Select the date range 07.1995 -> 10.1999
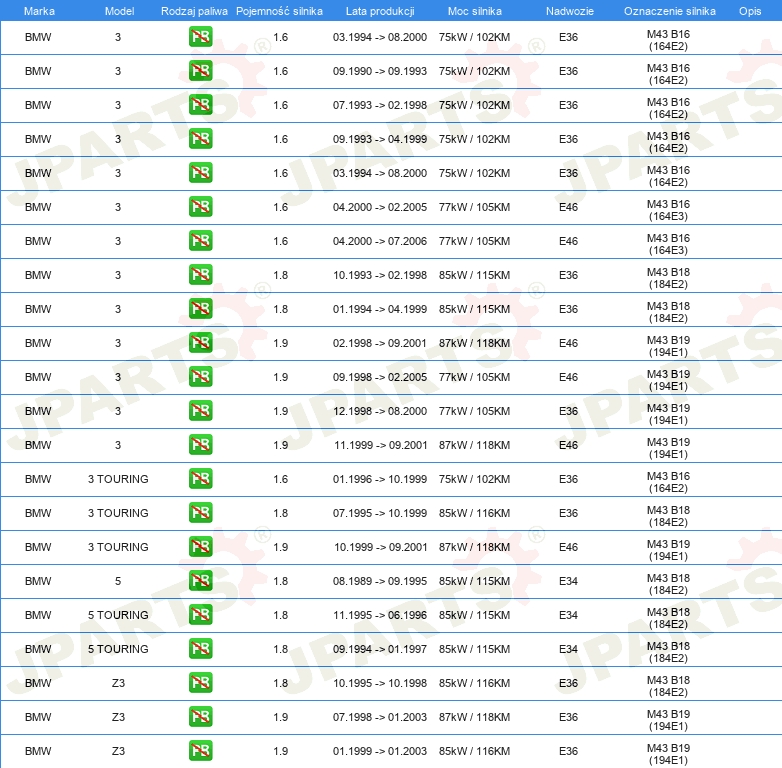 380,513
